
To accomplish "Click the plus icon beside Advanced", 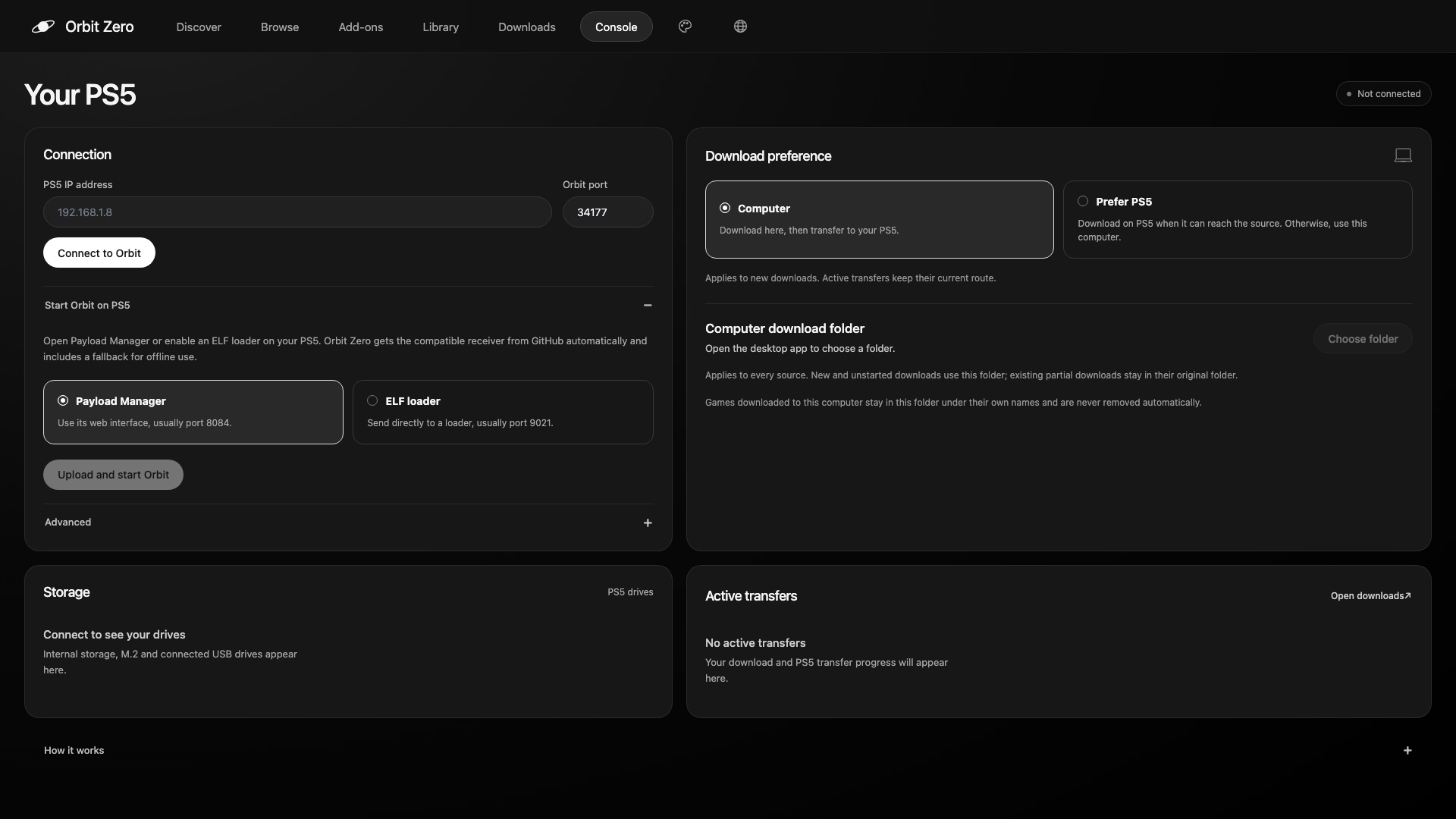I will [648, 522].
